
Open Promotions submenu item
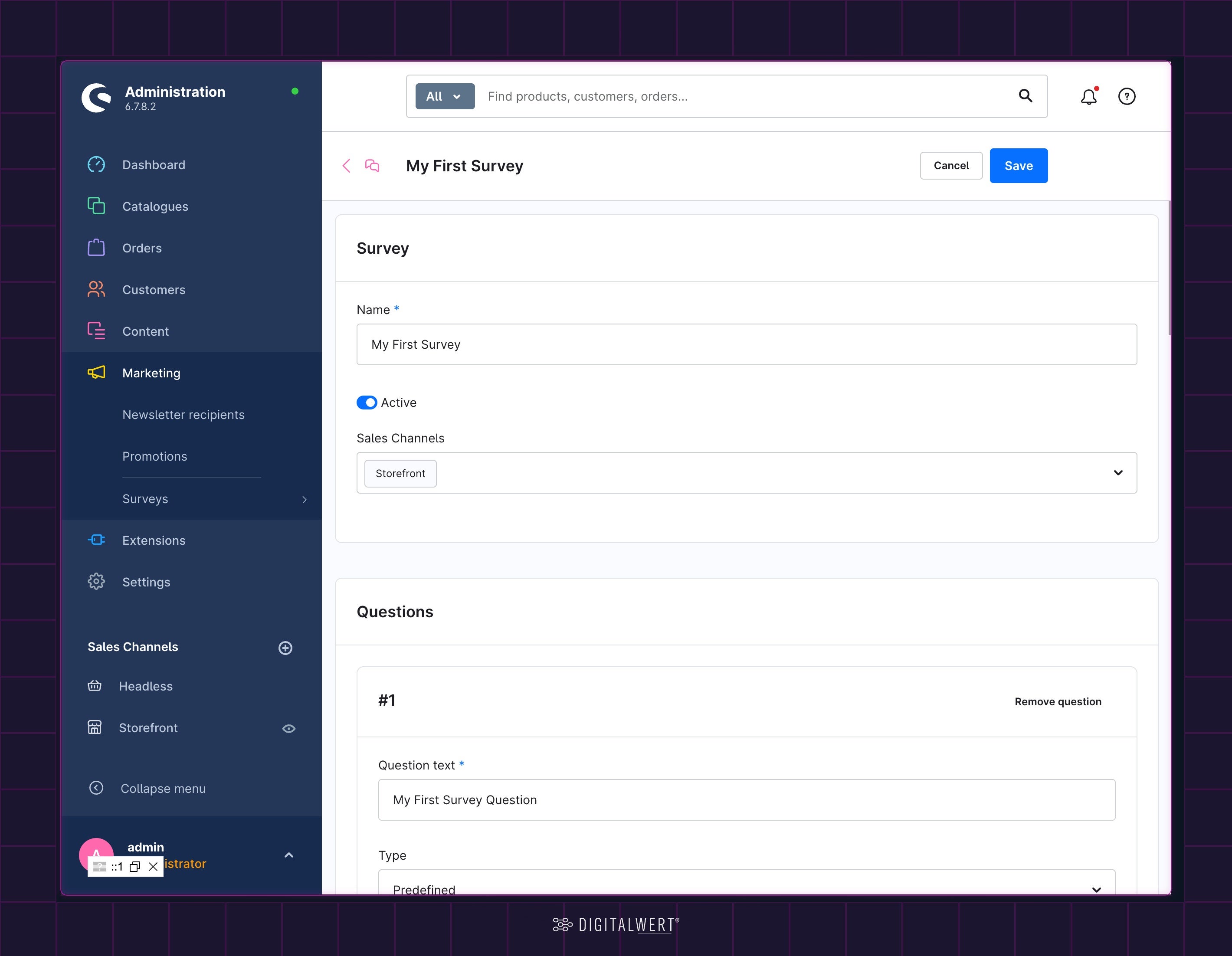click(x=154, y=456)
